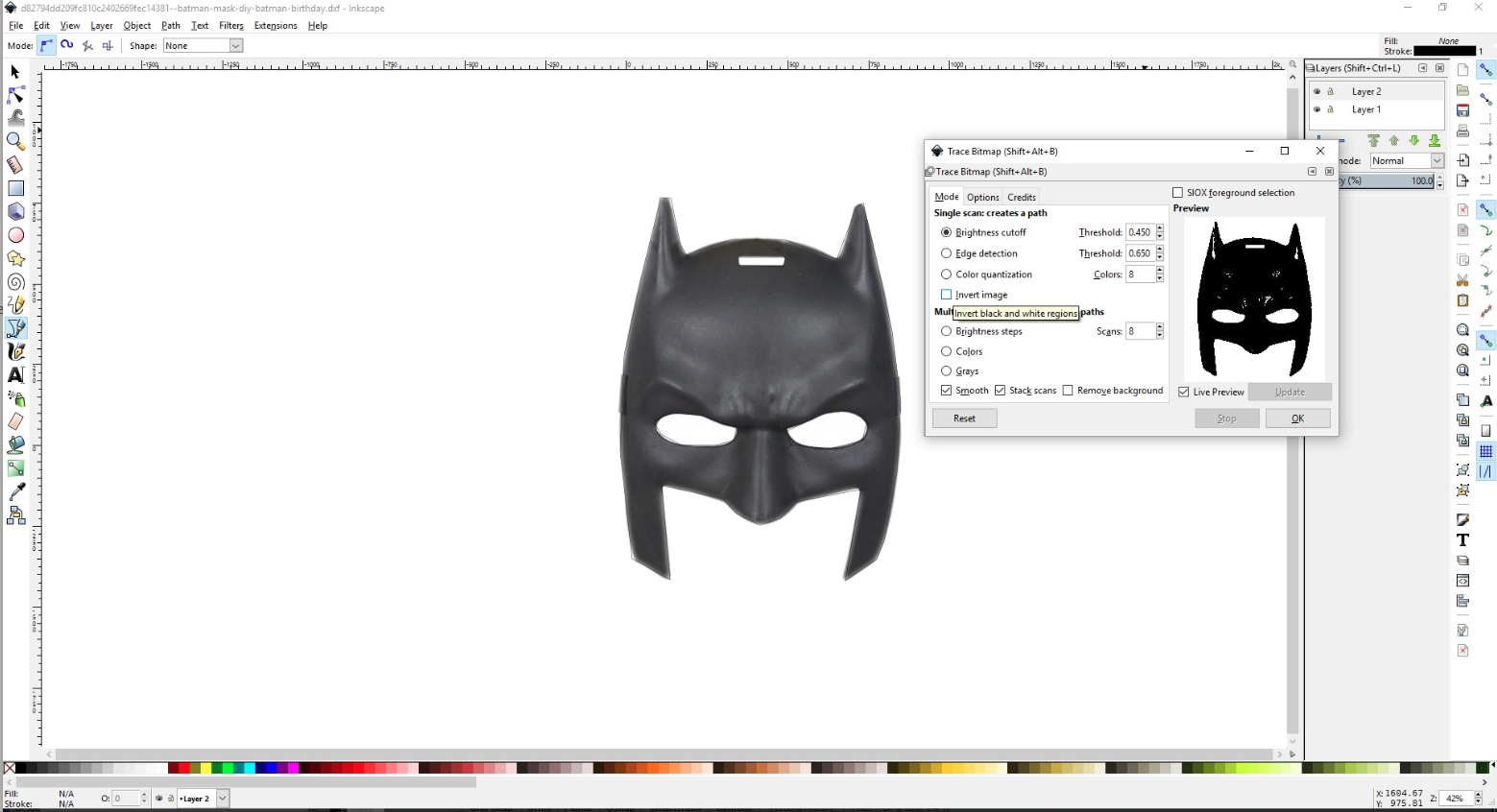Select the Node editing tool
Screen dimensions: 1497x812
[x=15, y=95]
